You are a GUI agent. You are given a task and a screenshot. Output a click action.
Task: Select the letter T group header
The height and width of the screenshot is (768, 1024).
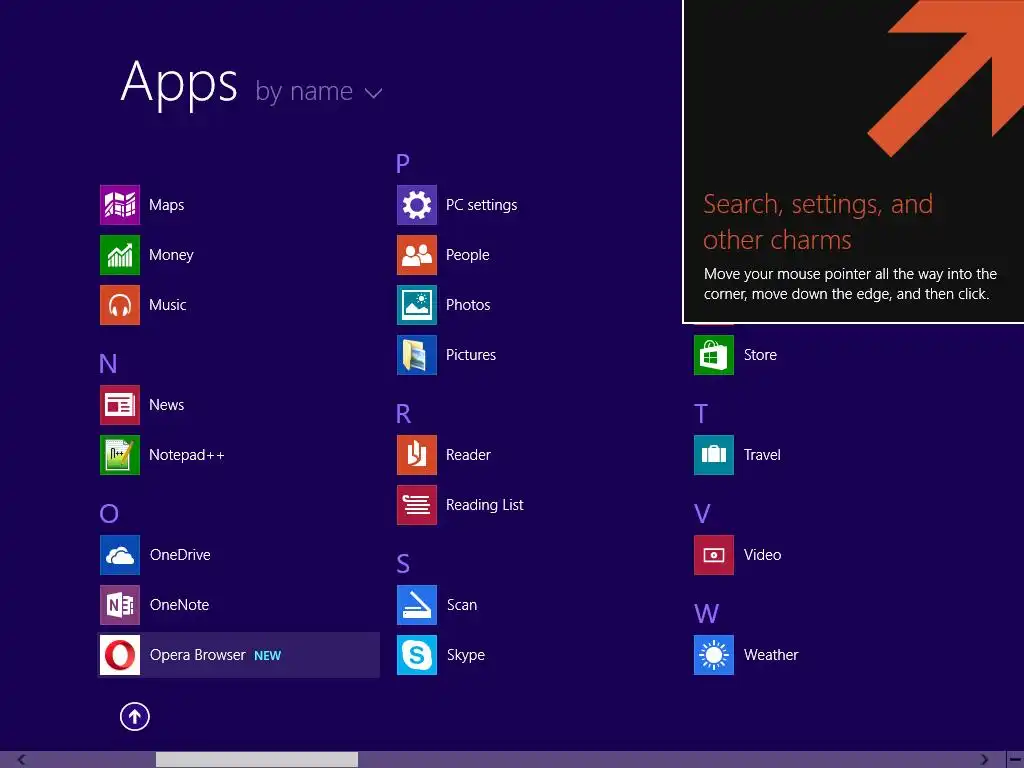tap(701, 414)
